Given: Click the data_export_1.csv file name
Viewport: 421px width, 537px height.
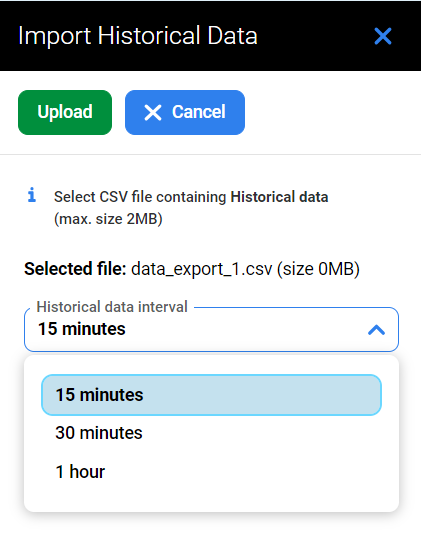Looking at the screenshot, I should [x=202, y=269].
